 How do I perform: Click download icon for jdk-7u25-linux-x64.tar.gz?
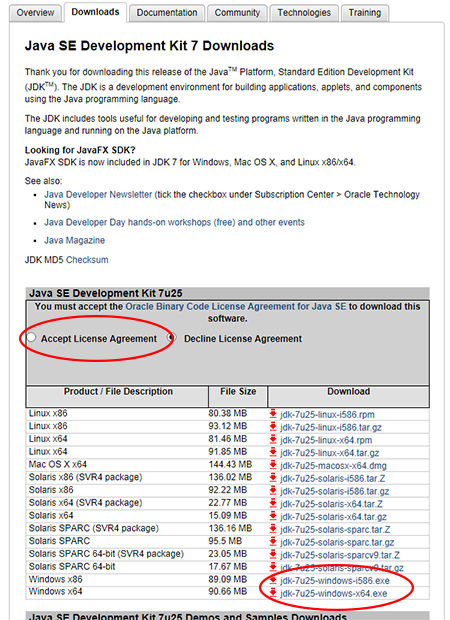[x=273, y=452]
